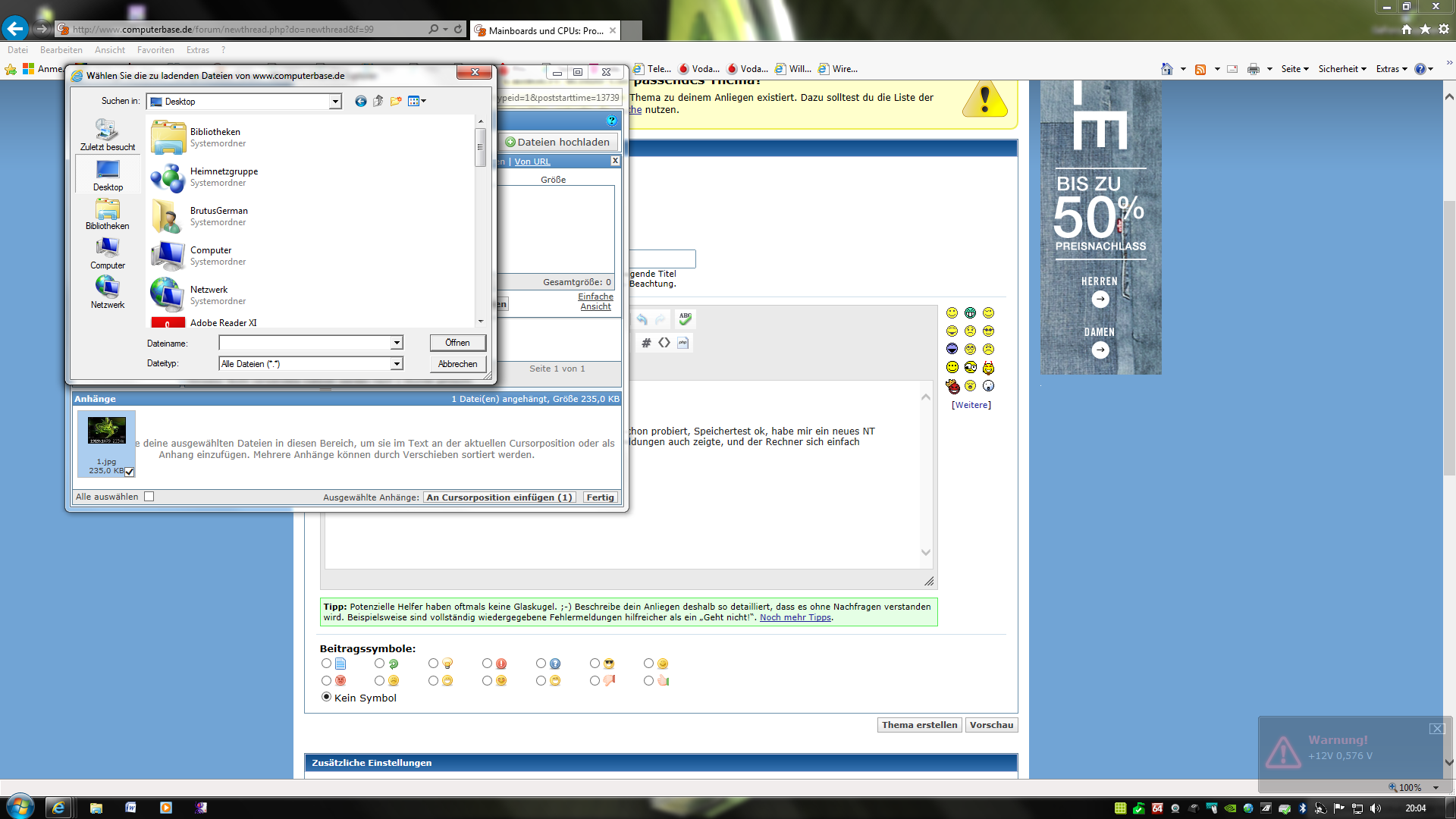Click the Dateiname input field
The width and height of the screenshot is (1456, 819).
305,343
